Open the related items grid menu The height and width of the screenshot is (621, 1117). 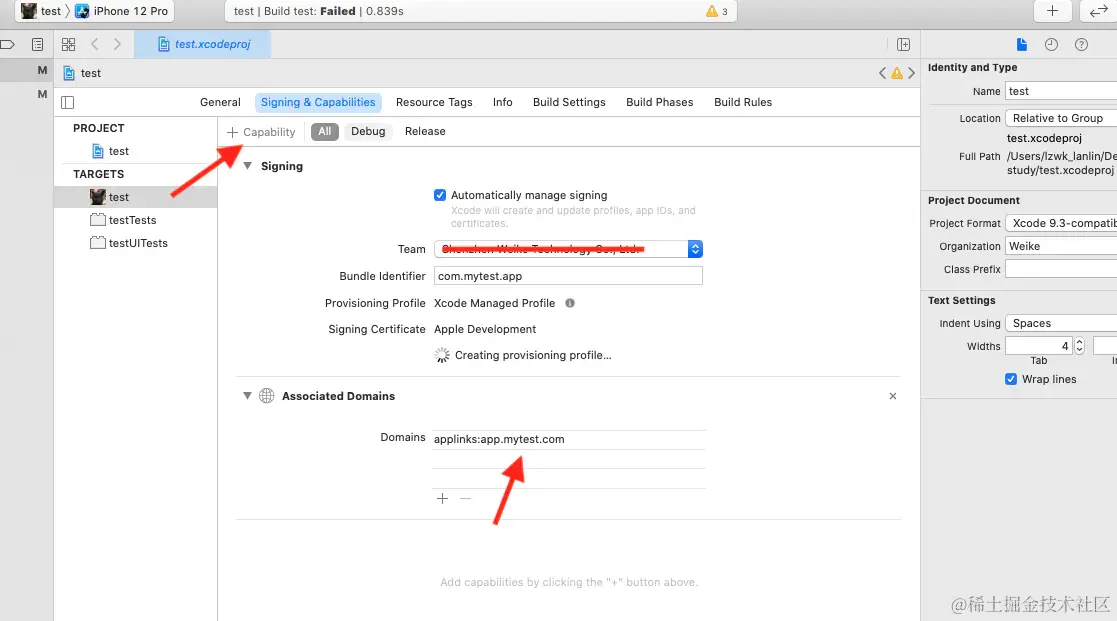68,44
